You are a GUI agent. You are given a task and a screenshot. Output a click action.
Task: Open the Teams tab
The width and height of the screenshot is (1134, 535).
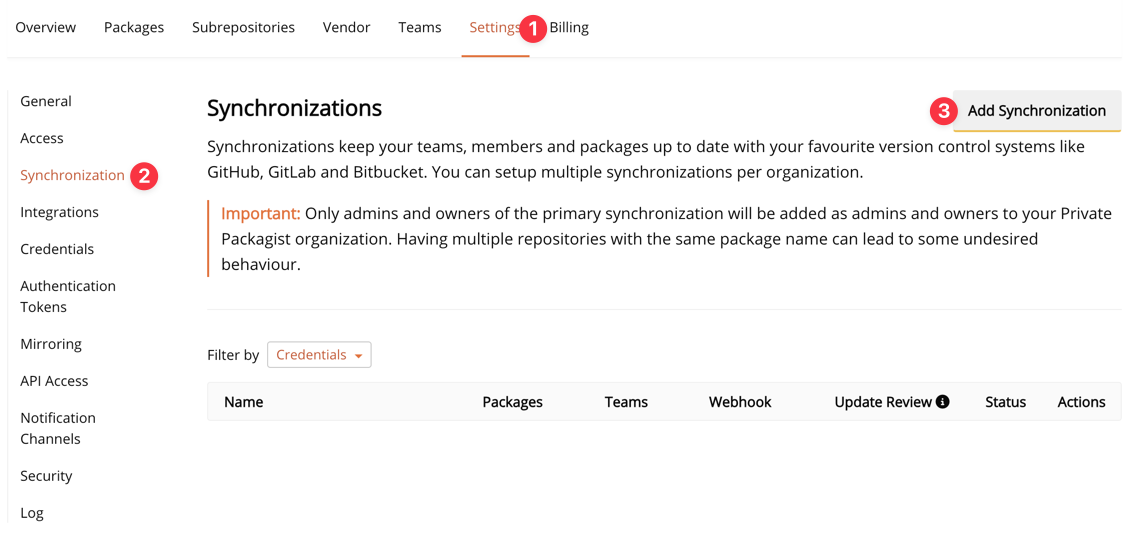pos(419,28)
